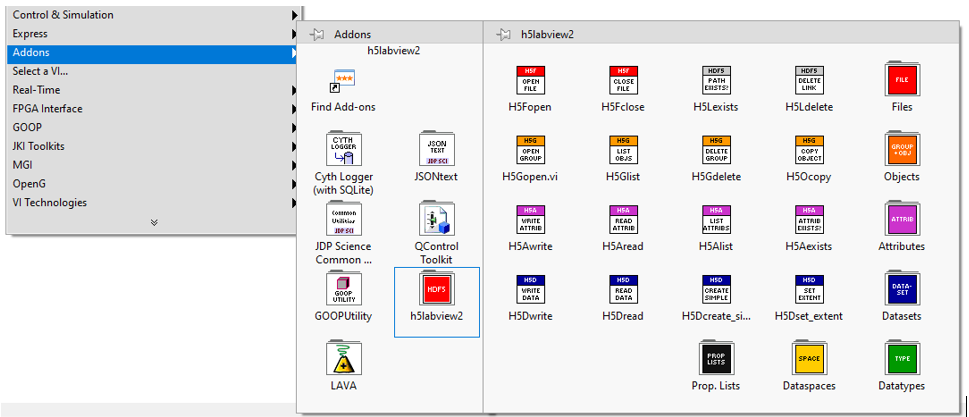This screenshot has width=969, height=417.
Task: Pin the Addons palette with thumbtack
Action: [318, 34]
